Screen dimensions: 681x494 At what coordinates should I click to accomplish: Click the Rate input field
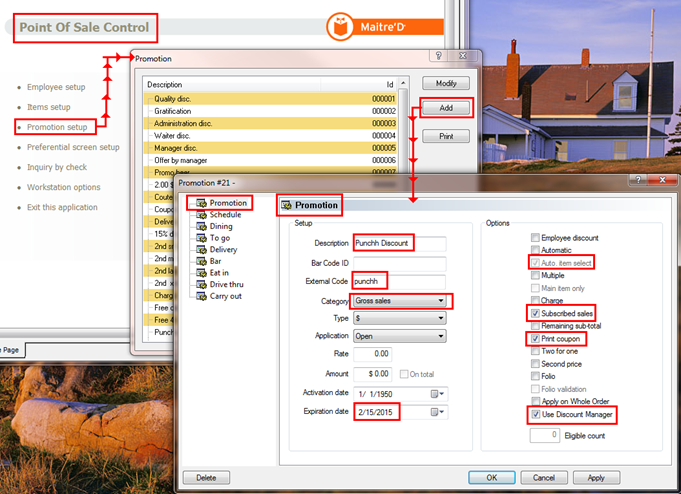coord(373,354)
